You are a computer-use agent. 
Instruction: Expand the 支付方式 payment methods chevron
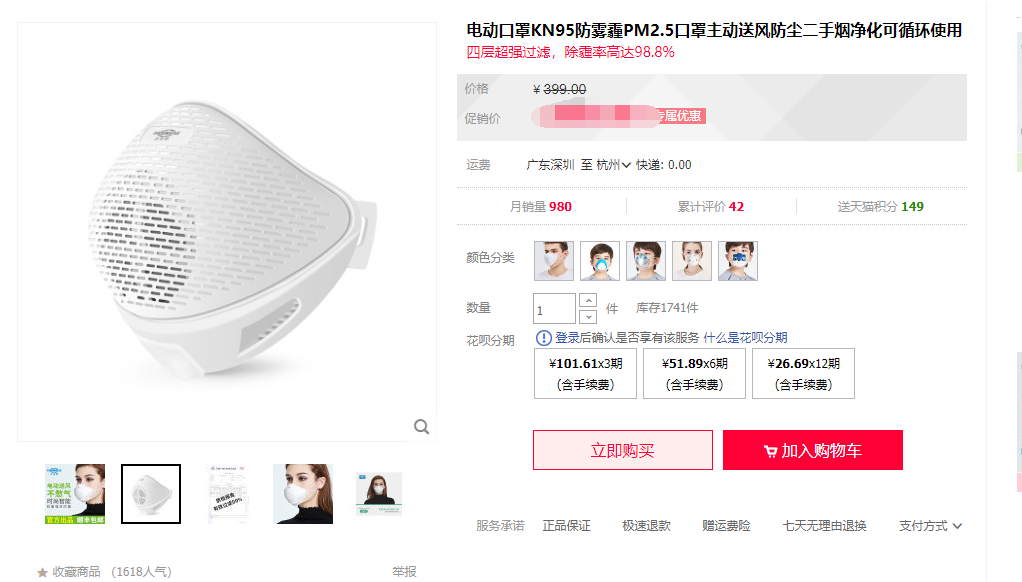[x=957, y=526]
